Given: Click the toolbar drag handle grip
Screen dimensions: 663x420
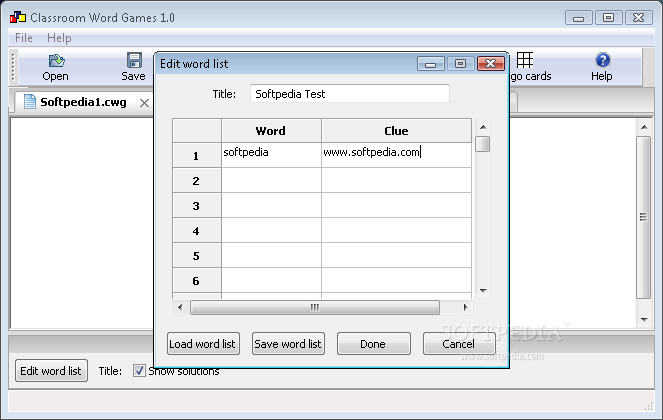Looking at the screenshot, I should tap(13, 67).
